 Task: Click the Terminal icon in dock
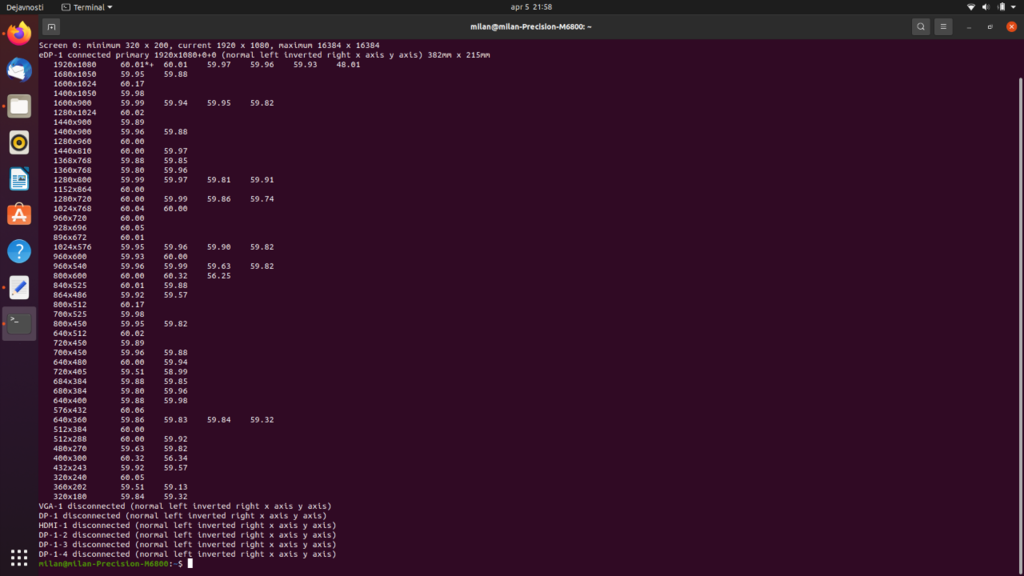tap(19, 323)
